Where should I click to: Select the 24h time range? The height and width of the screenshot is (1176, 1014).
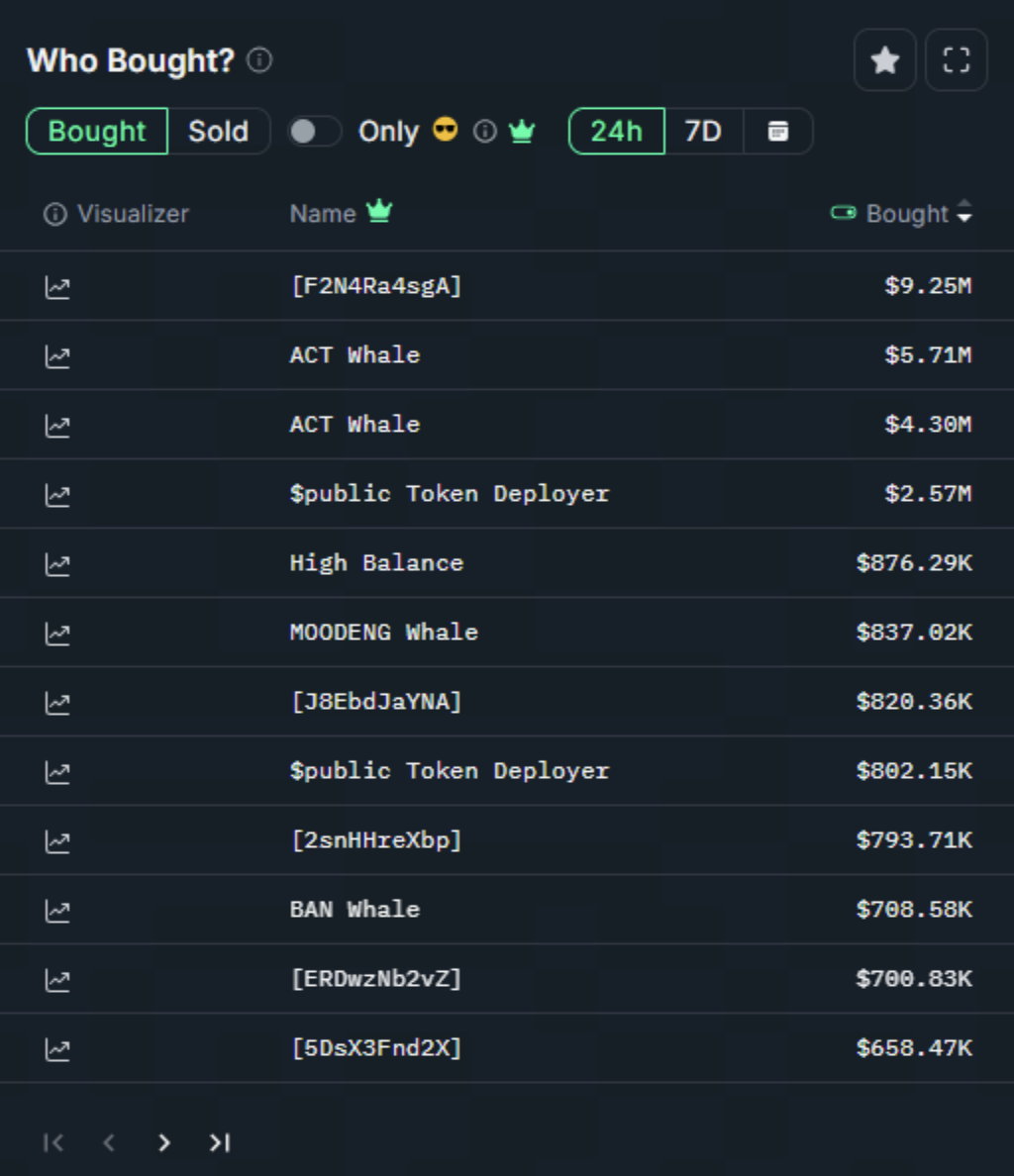[x=616, y=132]
